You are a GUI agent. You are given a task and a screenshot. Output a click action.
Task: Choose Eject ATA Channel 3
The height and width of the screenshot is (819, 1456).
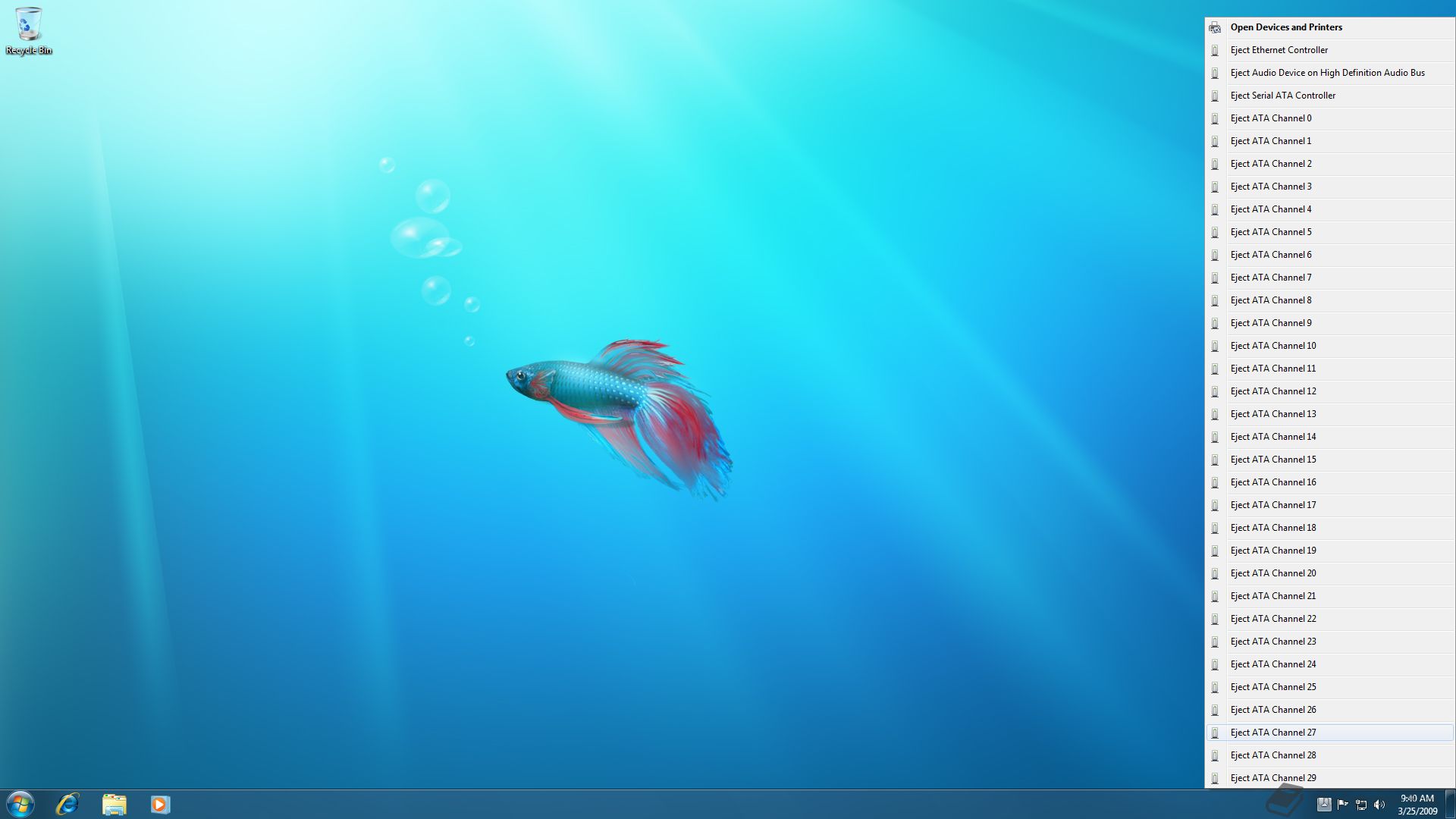pos(1329,187)
